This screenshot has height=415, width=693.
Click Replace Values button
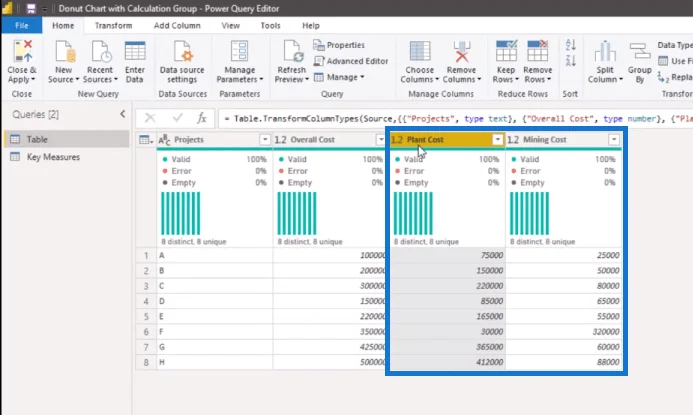click(675, 77)
